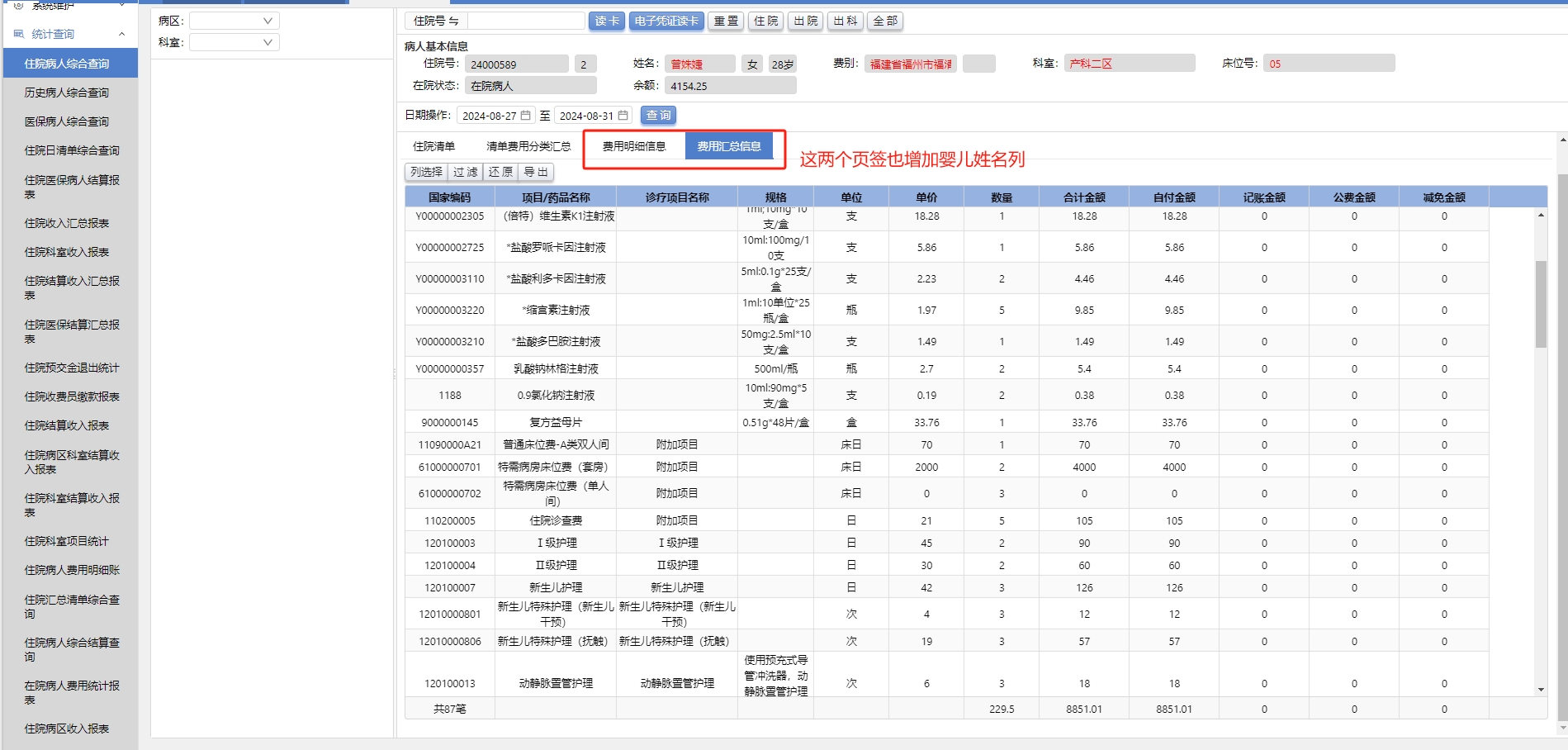Screen dimensions: 1568x750
Task: Click the table vertical scrollbar thumb
Action: coord(1541,304)
